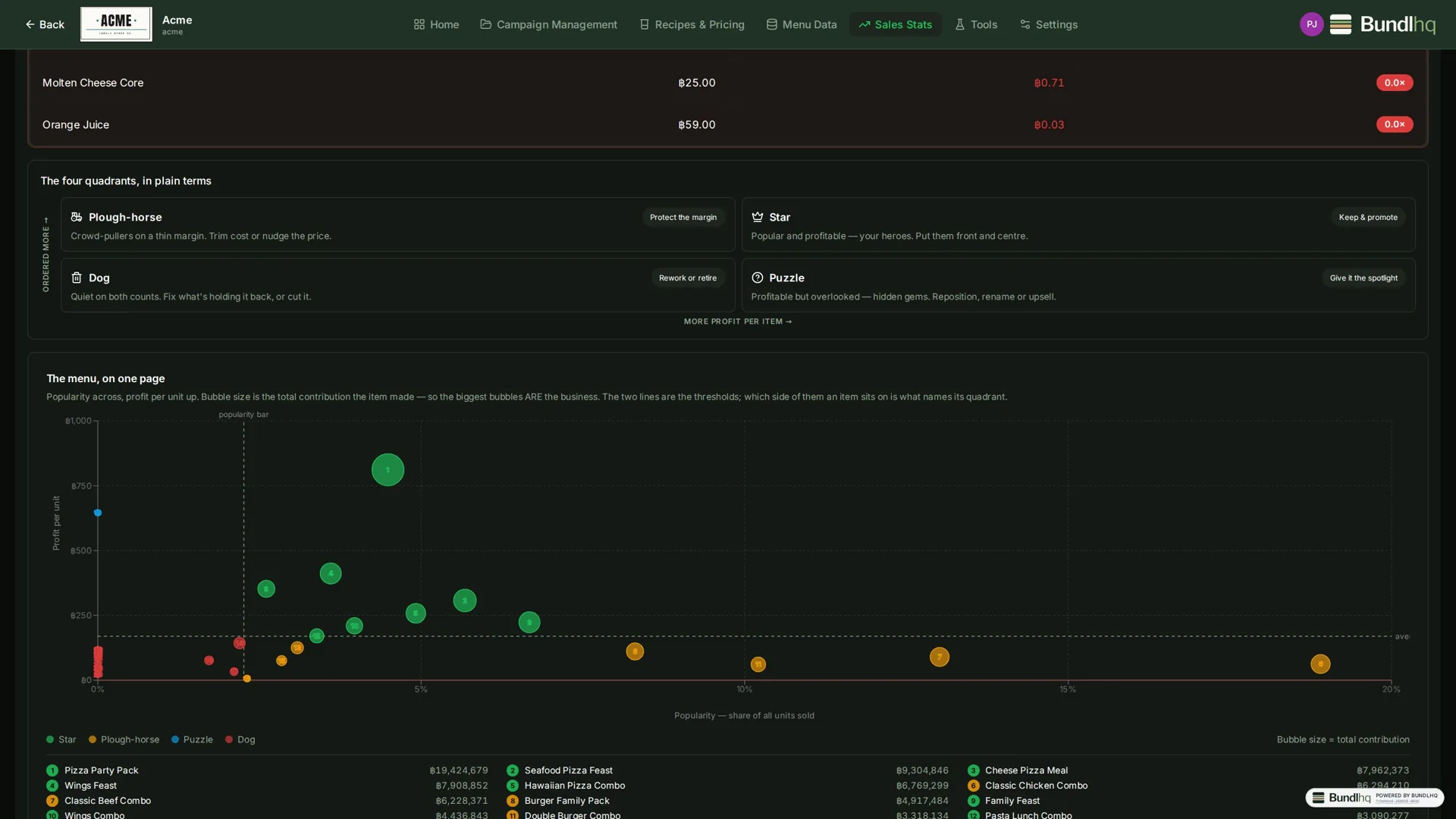Click badge 5 beside Hawaiian Pizza Combo
This screenshot has width=1456, height=819.
pyautogui.click(x=513, y=786)
